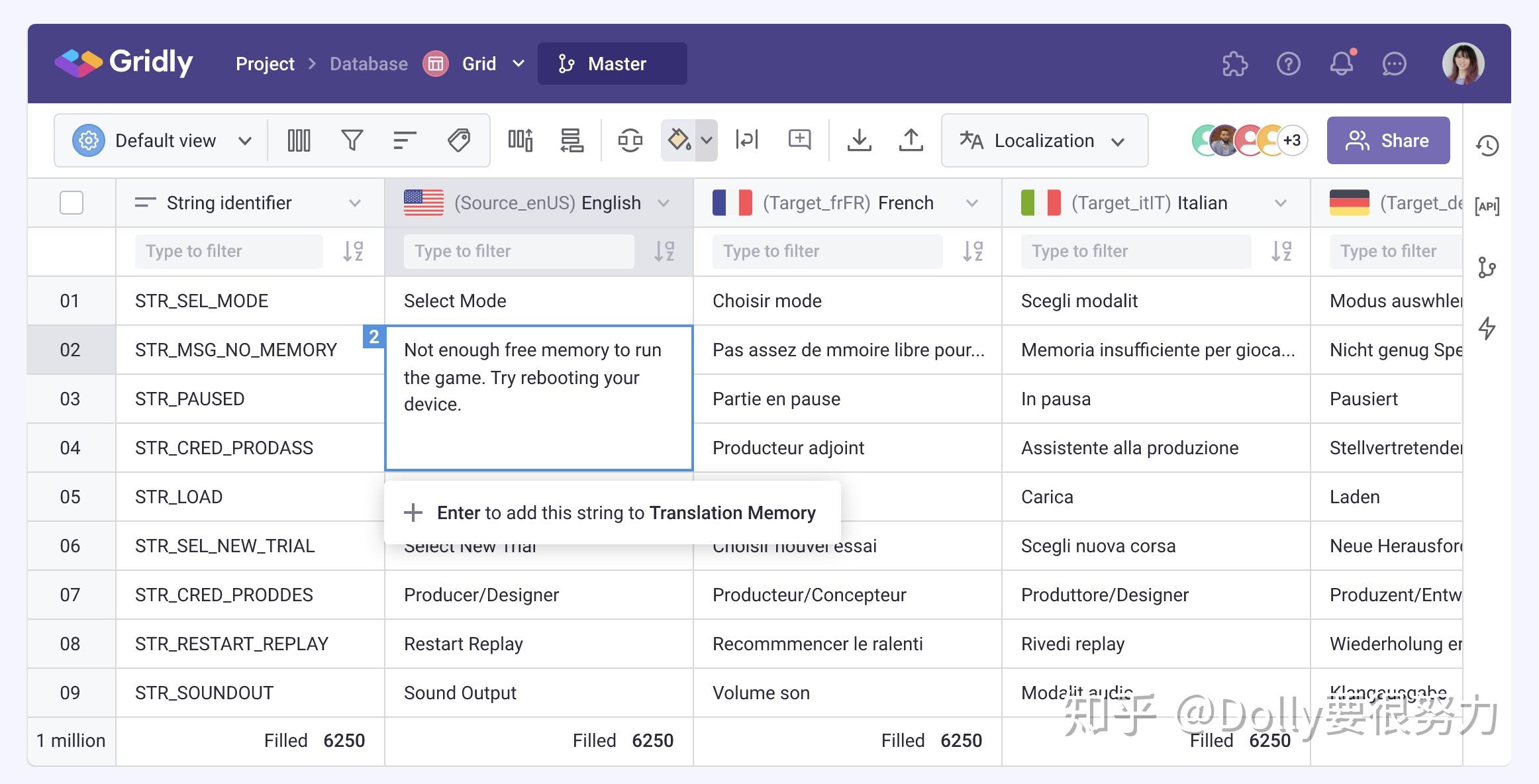Open the Master branch selector
The image size is (1539, 784).
point(612,64)
